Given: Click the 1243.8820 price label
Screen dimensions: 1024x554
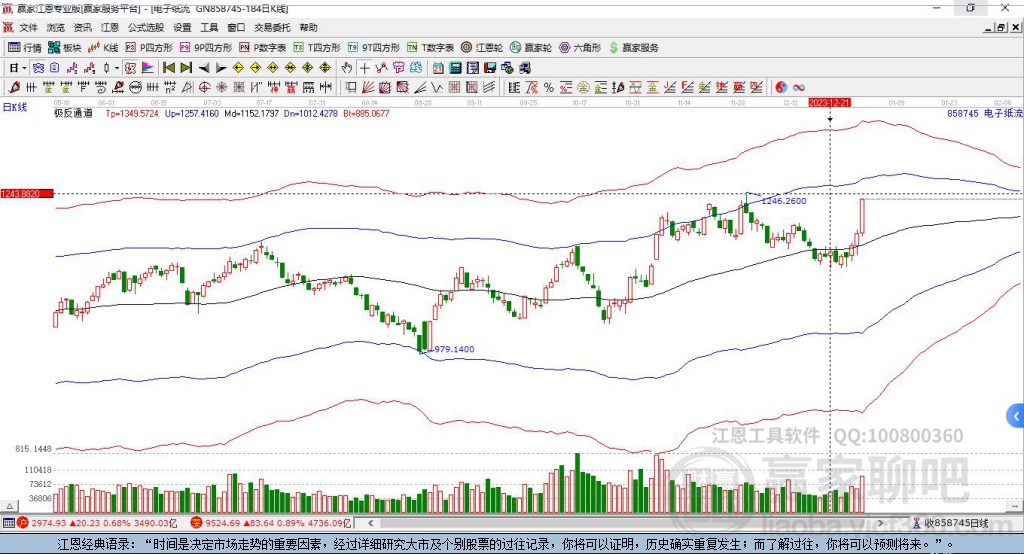Looking at the screenshot, I should click(x=27, y=193).
